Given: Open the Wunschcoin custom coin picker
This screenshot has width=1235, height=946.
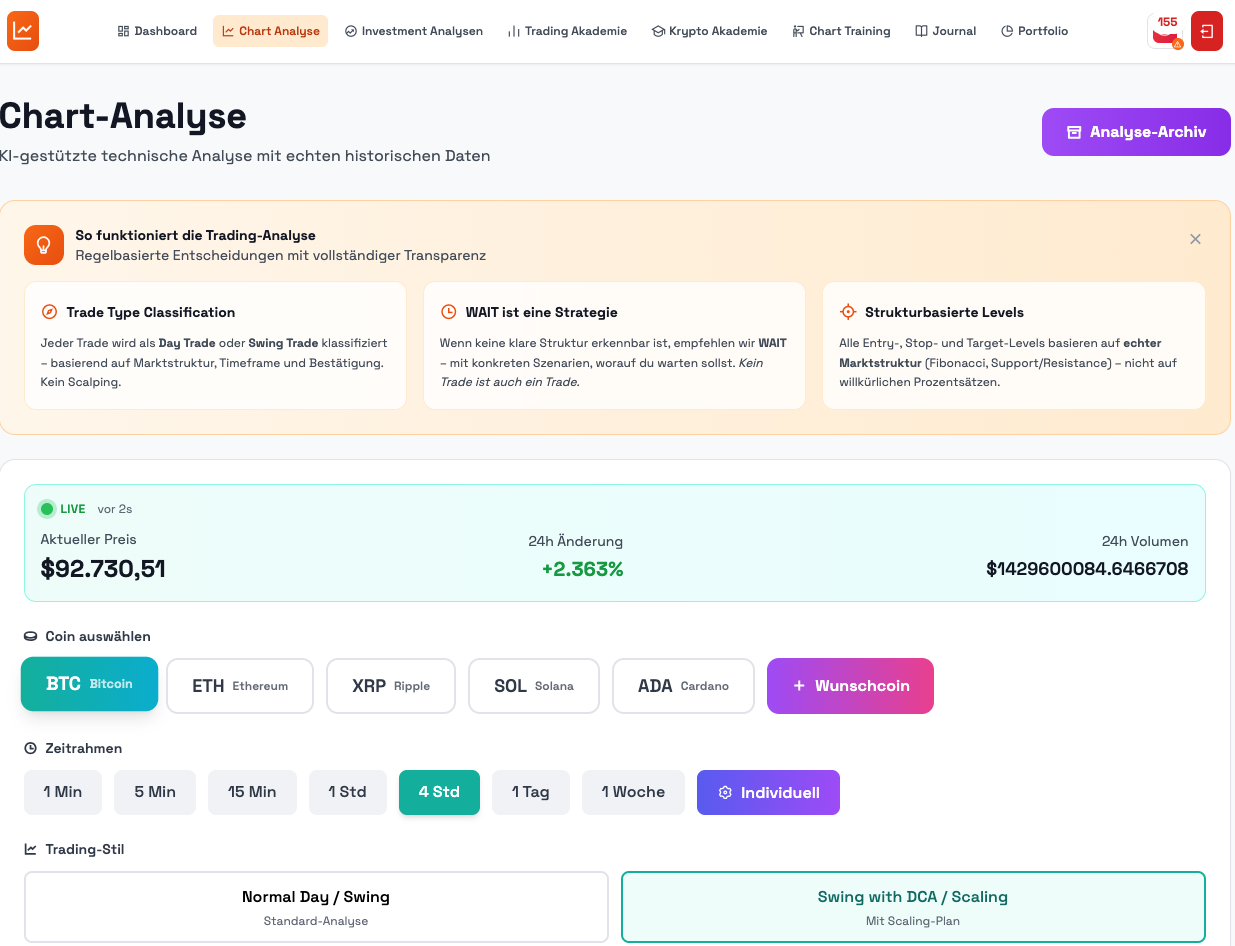Looking at the screenshot, I should pos(850,686).
